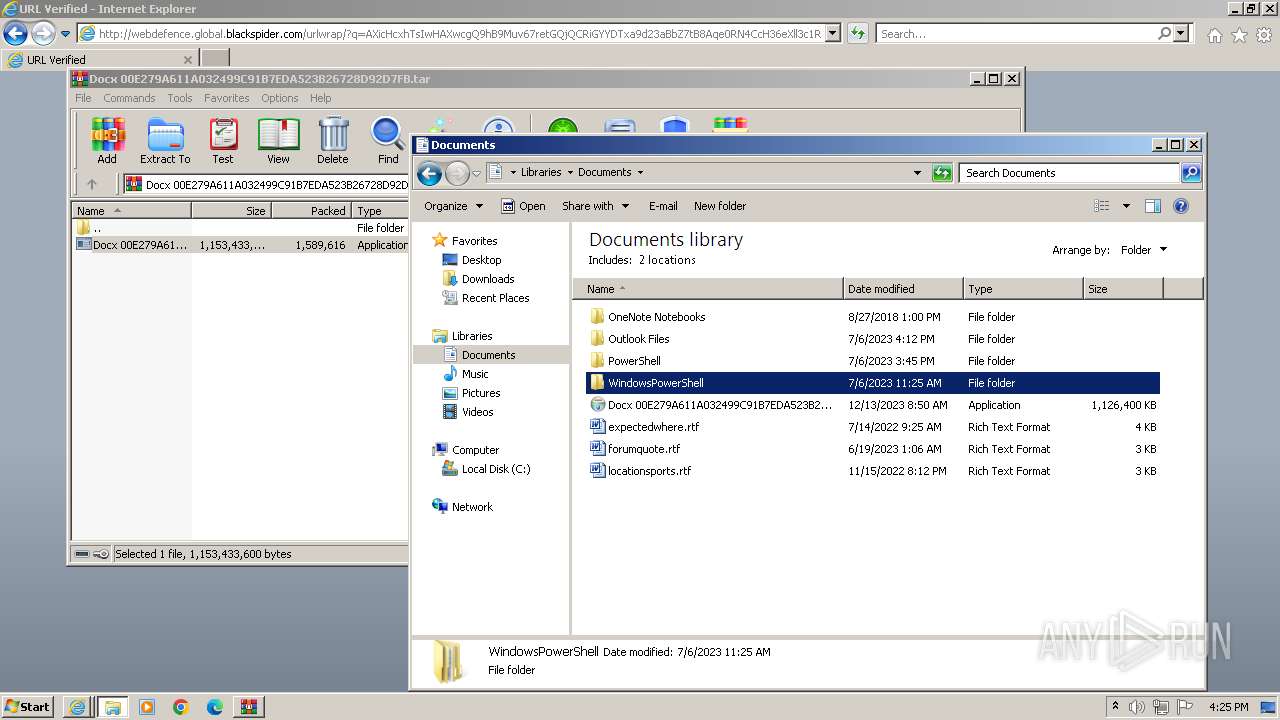Click Internet Explorer search box
Image resolution: width=1280 pixels, height=720 pixels.
(1015, 34)
